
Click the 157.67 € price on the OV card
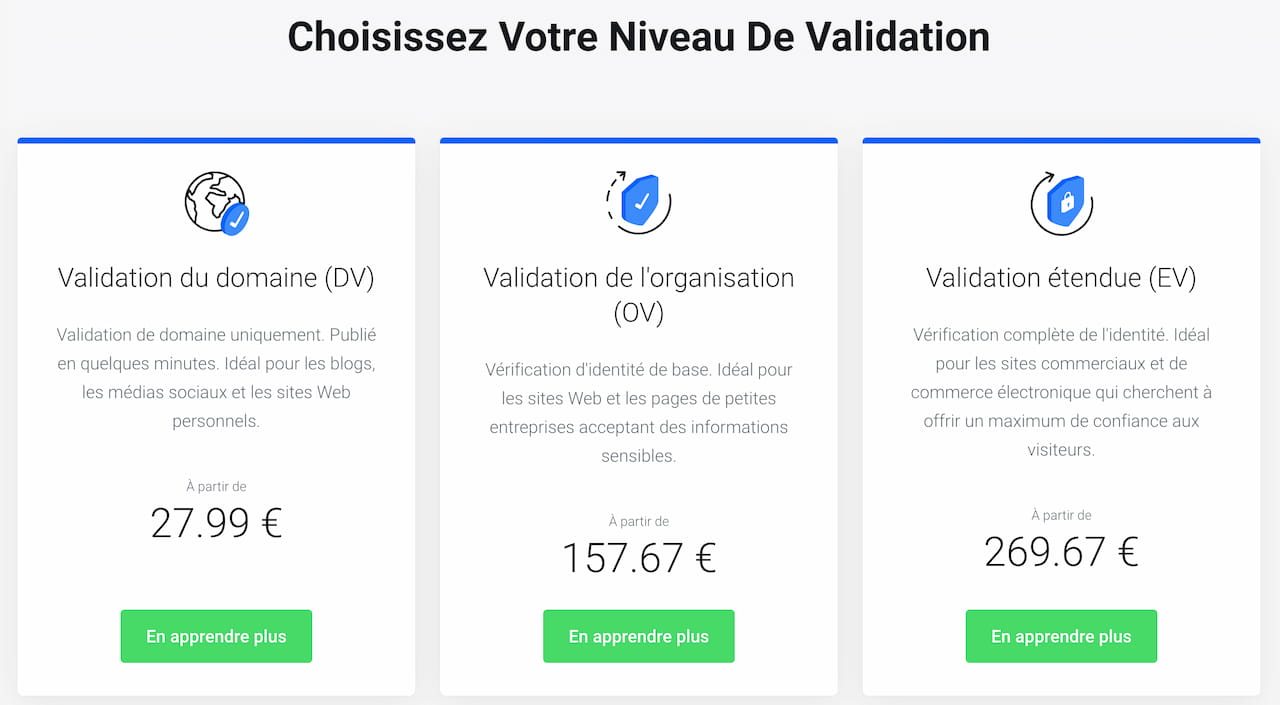(639, 558)
